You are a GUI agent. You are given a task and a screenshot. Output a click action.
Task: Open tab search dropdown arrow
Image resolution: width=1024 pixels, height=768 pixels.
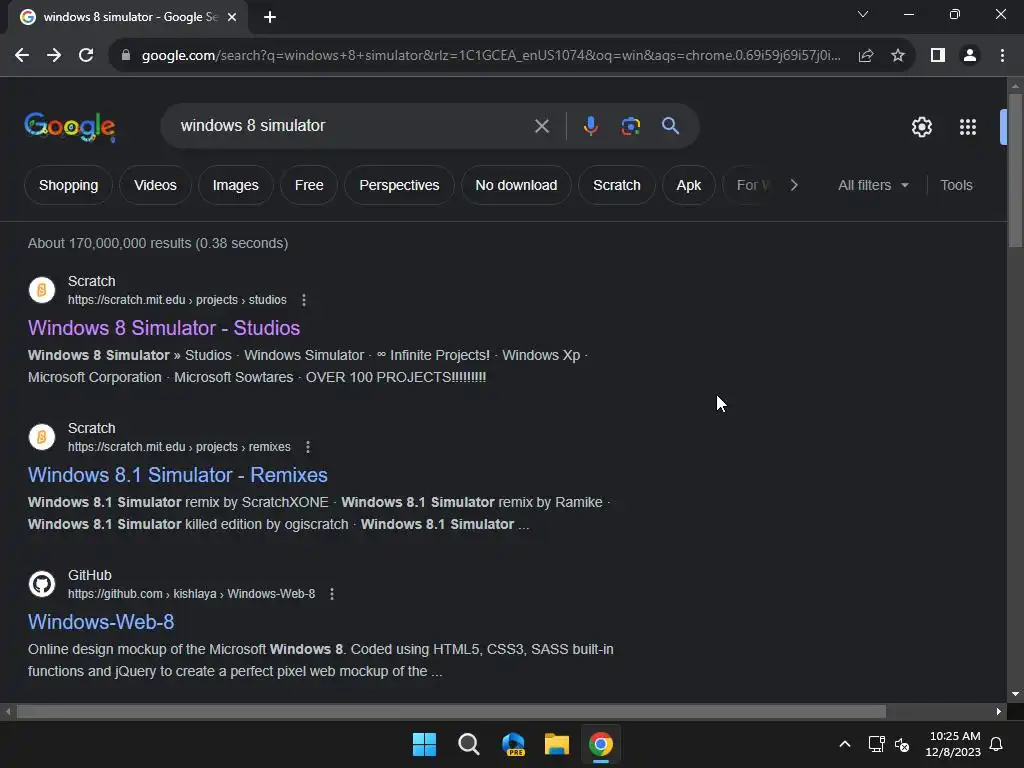pos(863,14)
